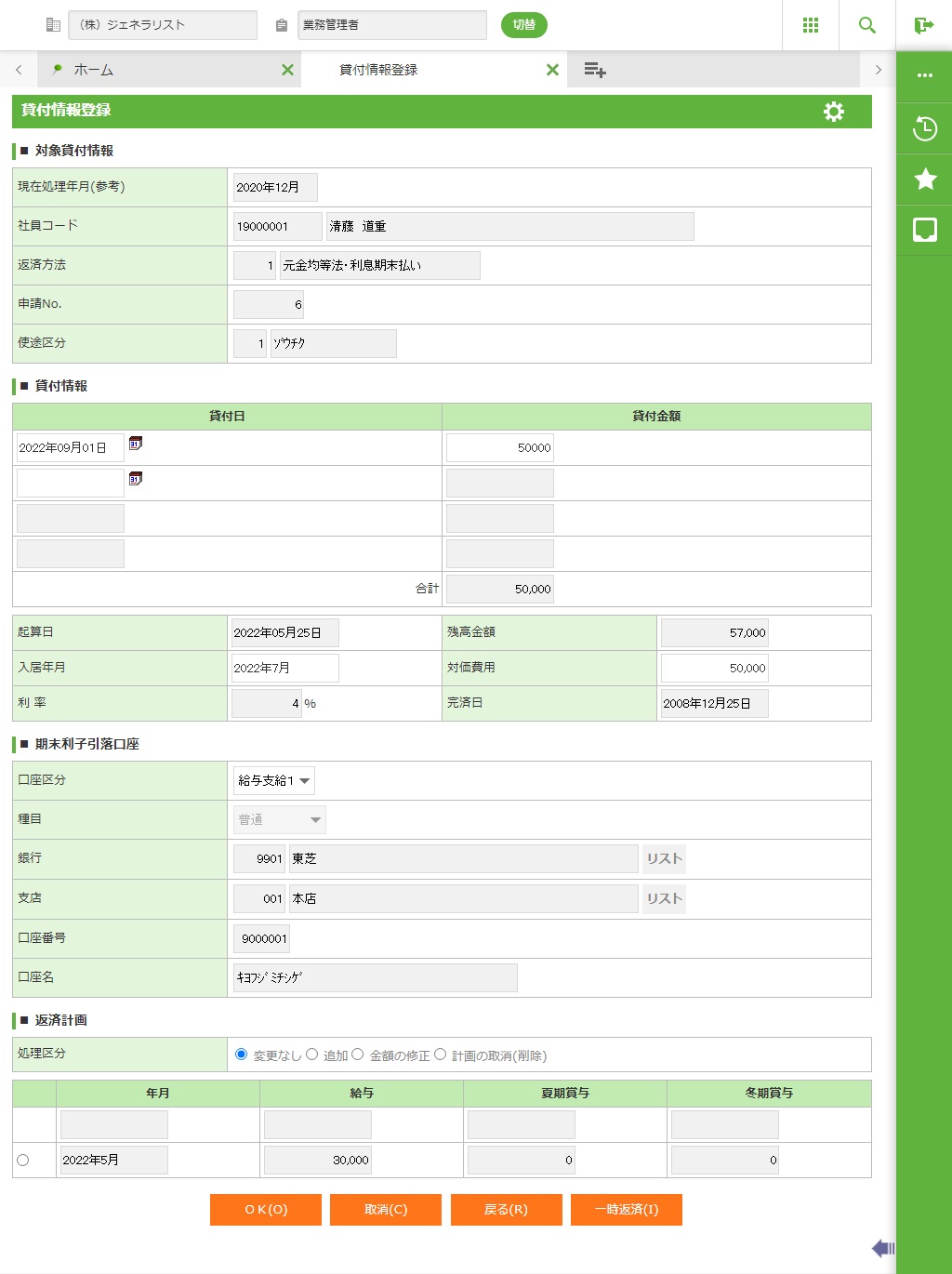
Task: Open the history clock icon in sidebar
Action: pos(924,128)
